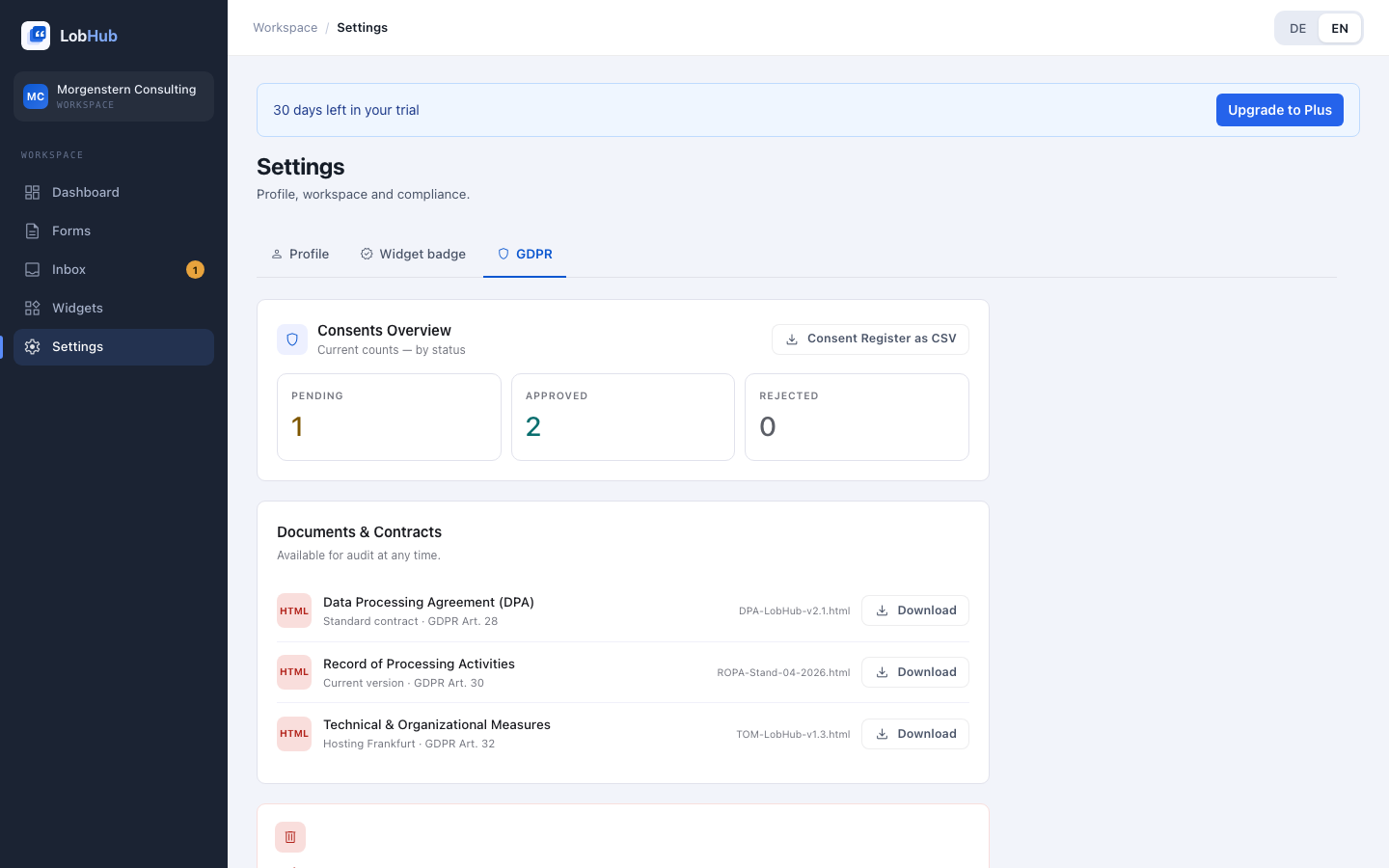Screen dimensions: 1389x868
Task: Click the red trash icon at the bottom card
Action: click(x=290, y=837)
